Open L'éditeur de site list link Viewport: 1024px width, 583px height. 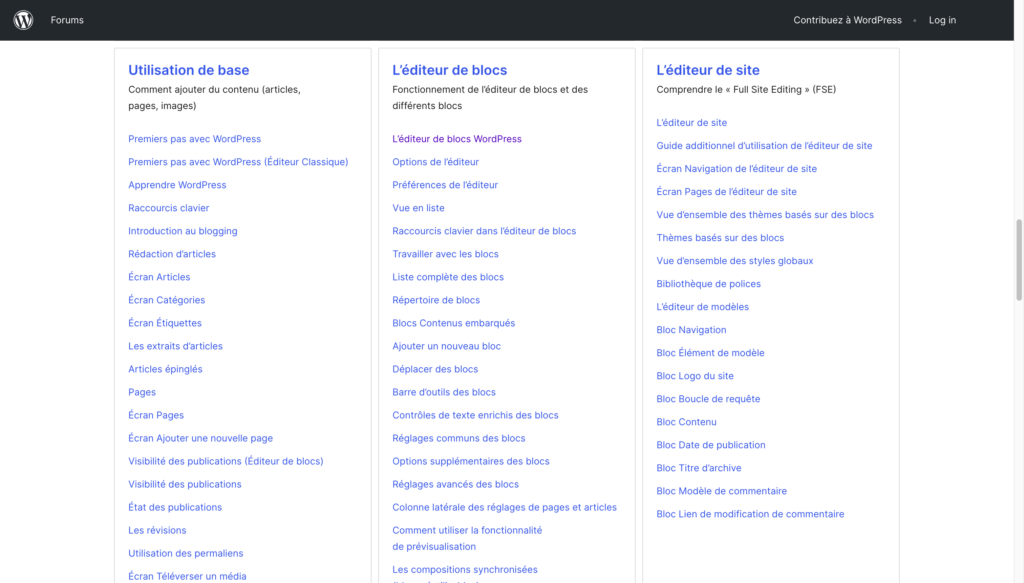pyautogui.click(x=692, y=123)
